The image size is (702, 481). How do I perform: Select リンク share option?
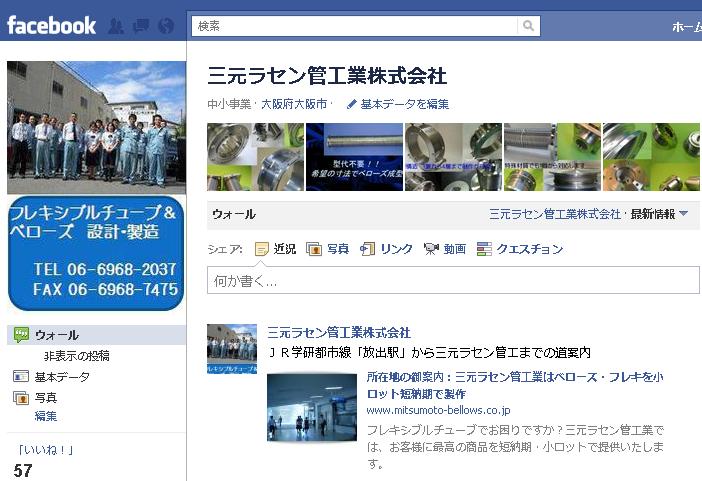pyautogui.click(x=397, y=249)
